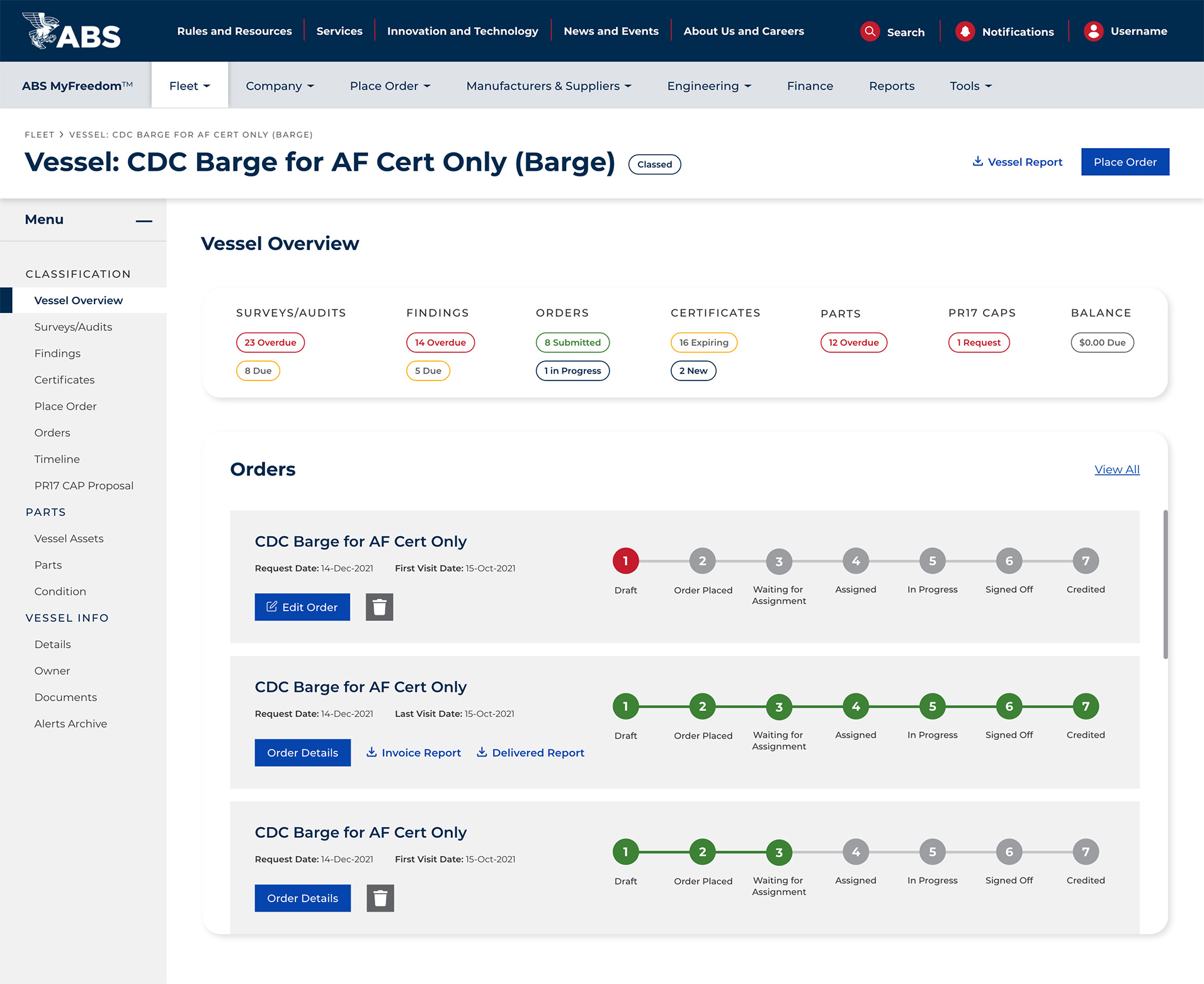This screenshot has width=1204, height=984.
Task: Open the Reports menu item
Action: (892, 86)
